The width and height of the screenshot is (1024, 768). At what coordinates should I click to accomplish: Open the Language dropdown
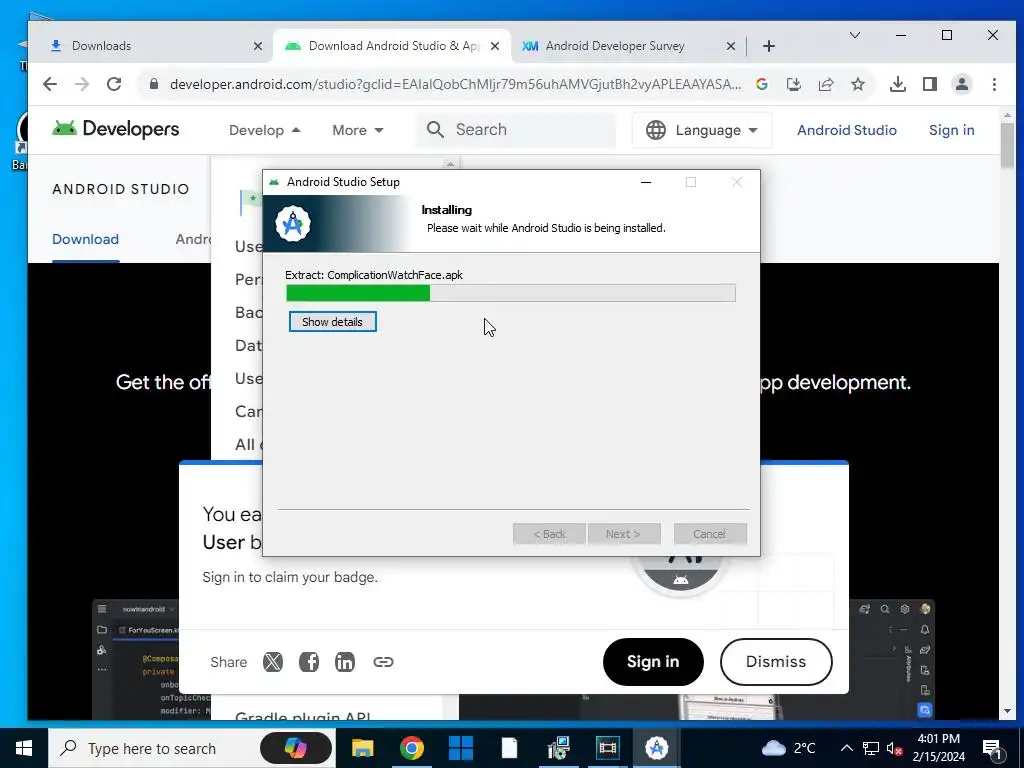pos(702,130)
